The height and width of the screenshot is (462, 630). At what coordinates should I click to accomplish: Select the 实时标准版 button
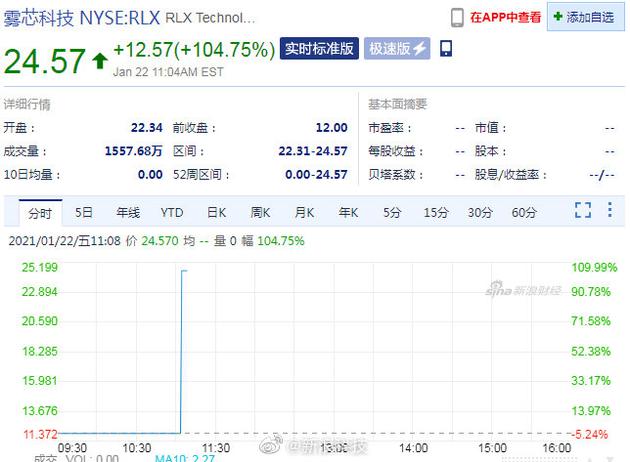pyautogui.click(x=319, y=49)
